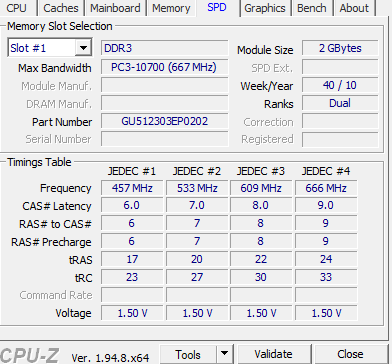The height and width of the screenshot is (364, 392).
Task: Click tRC value 27
Action: click(x=197, y=277)
